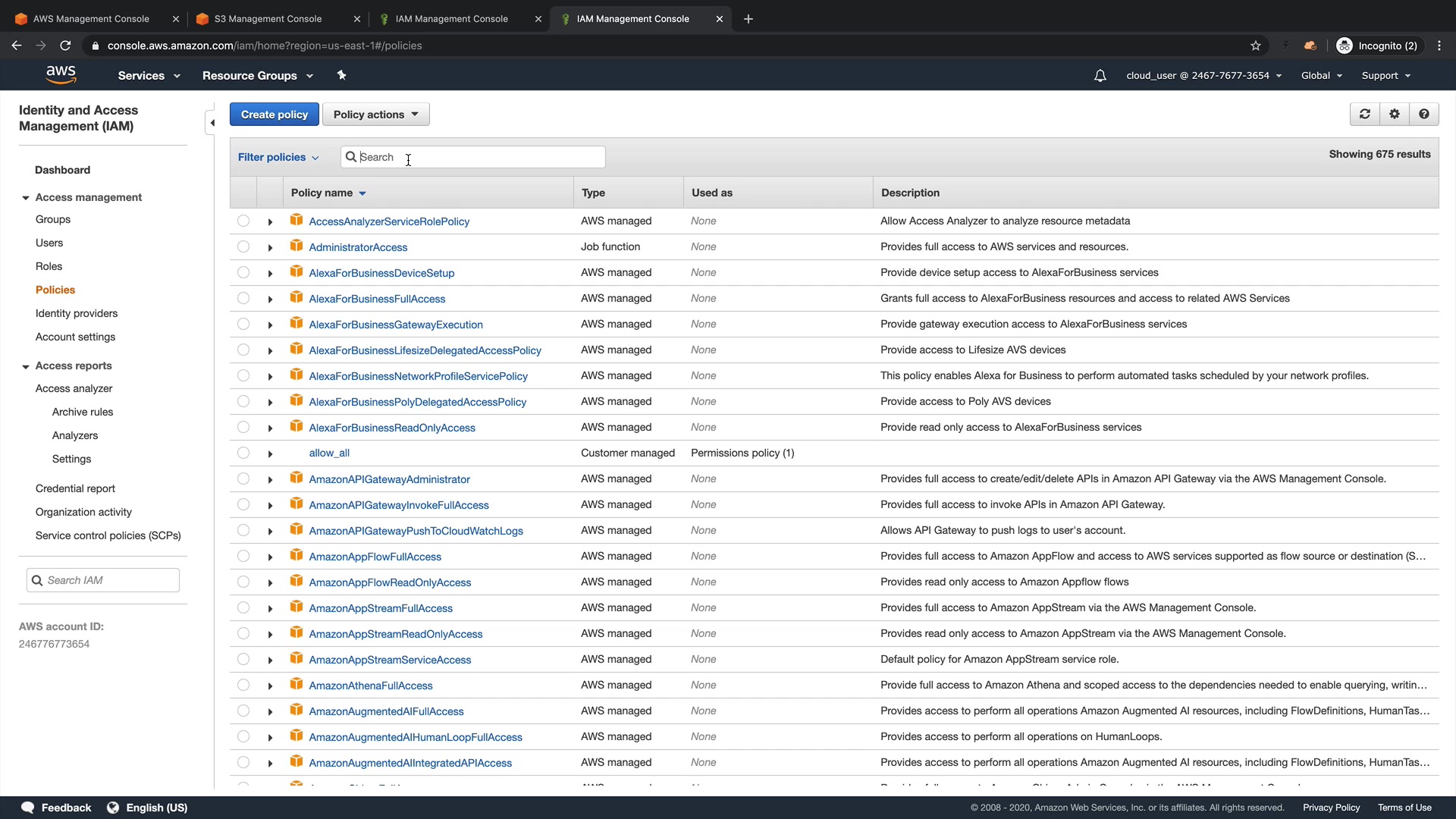Select the AmazonAthenaFullAccess radio button
Viewport: 1456px width, 819px height.
pos(243,685)
